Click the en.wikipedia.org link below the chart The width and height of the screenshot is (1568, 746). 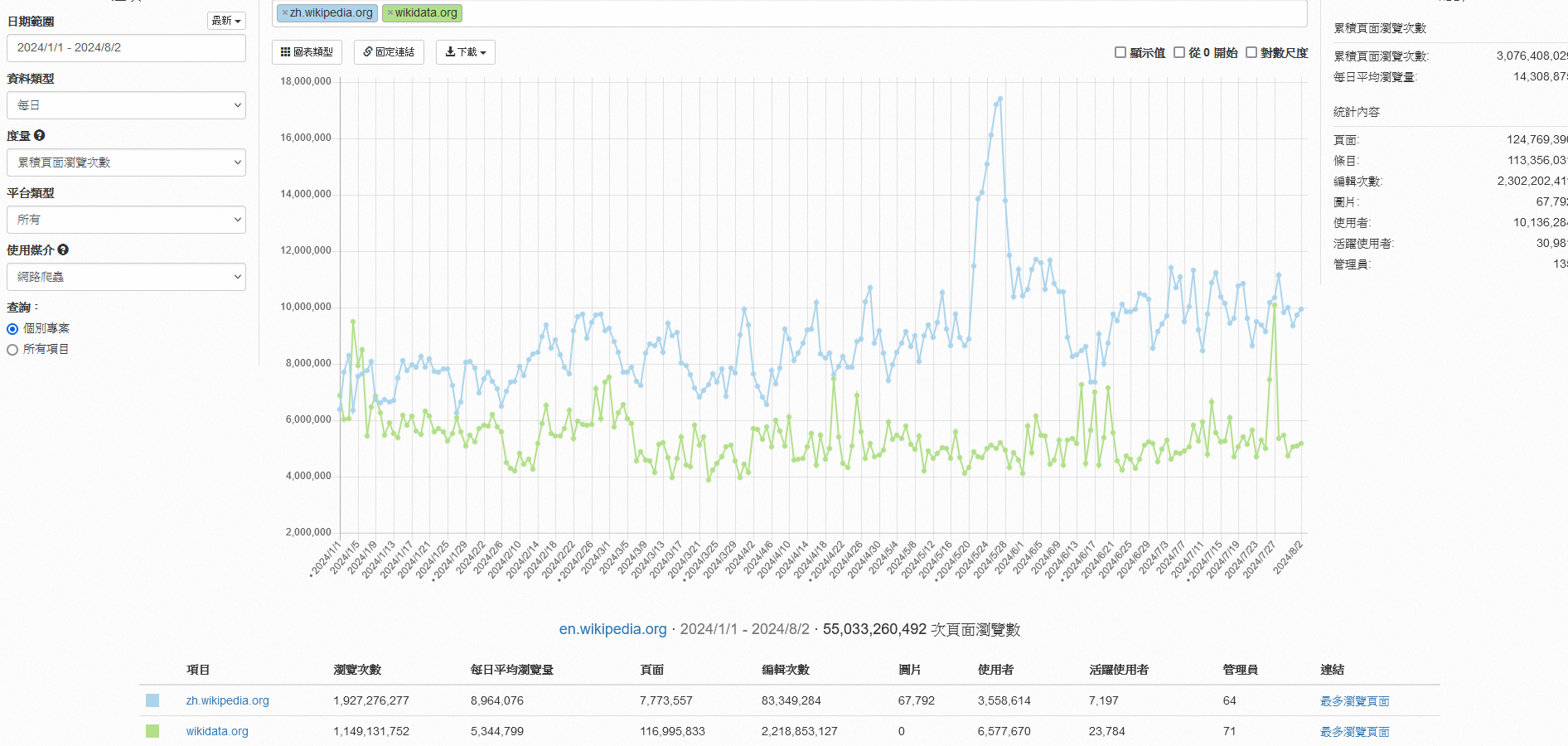click(612, 629)
